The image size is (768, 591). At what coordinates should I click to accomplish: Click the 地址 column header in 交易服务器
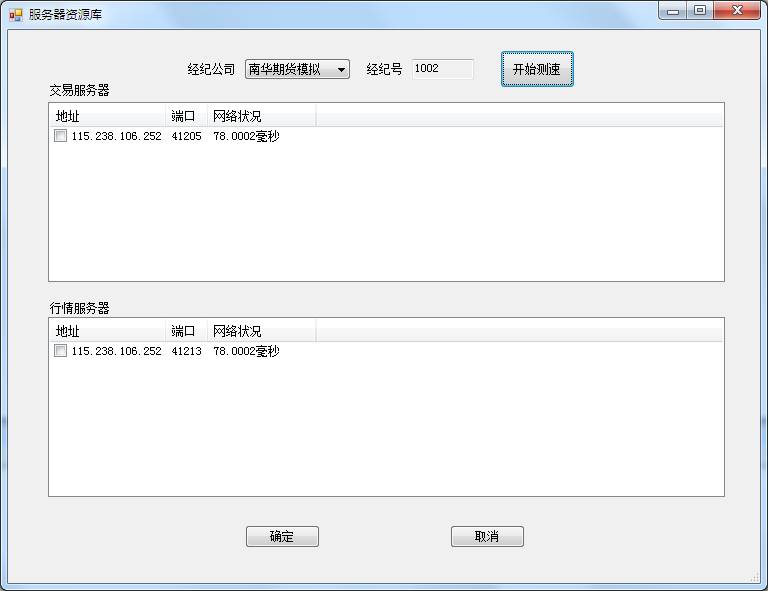pyautogui.click(x=108, y=116)
